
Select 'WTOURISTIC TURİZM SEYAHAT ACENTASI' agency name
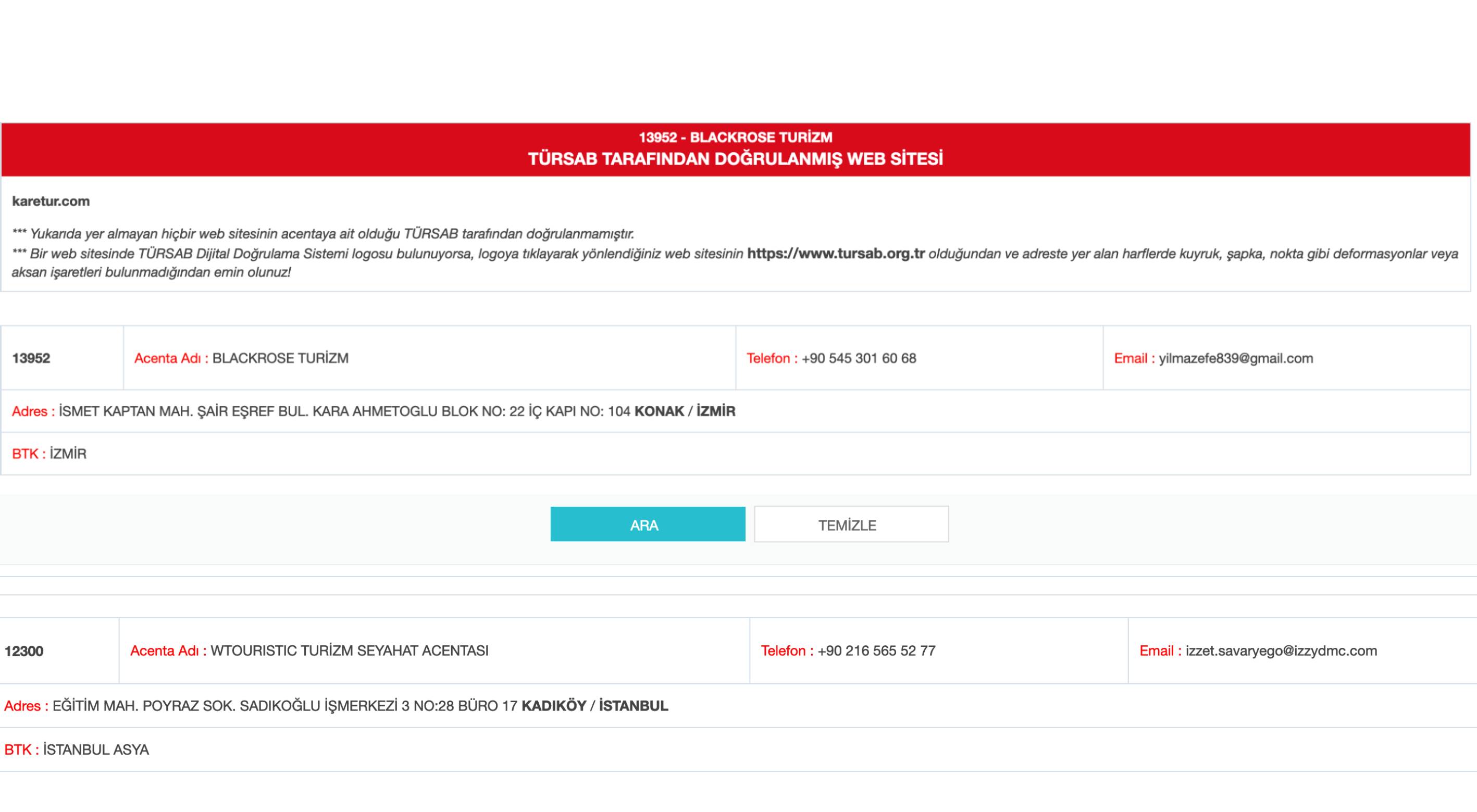click(350, 651)
